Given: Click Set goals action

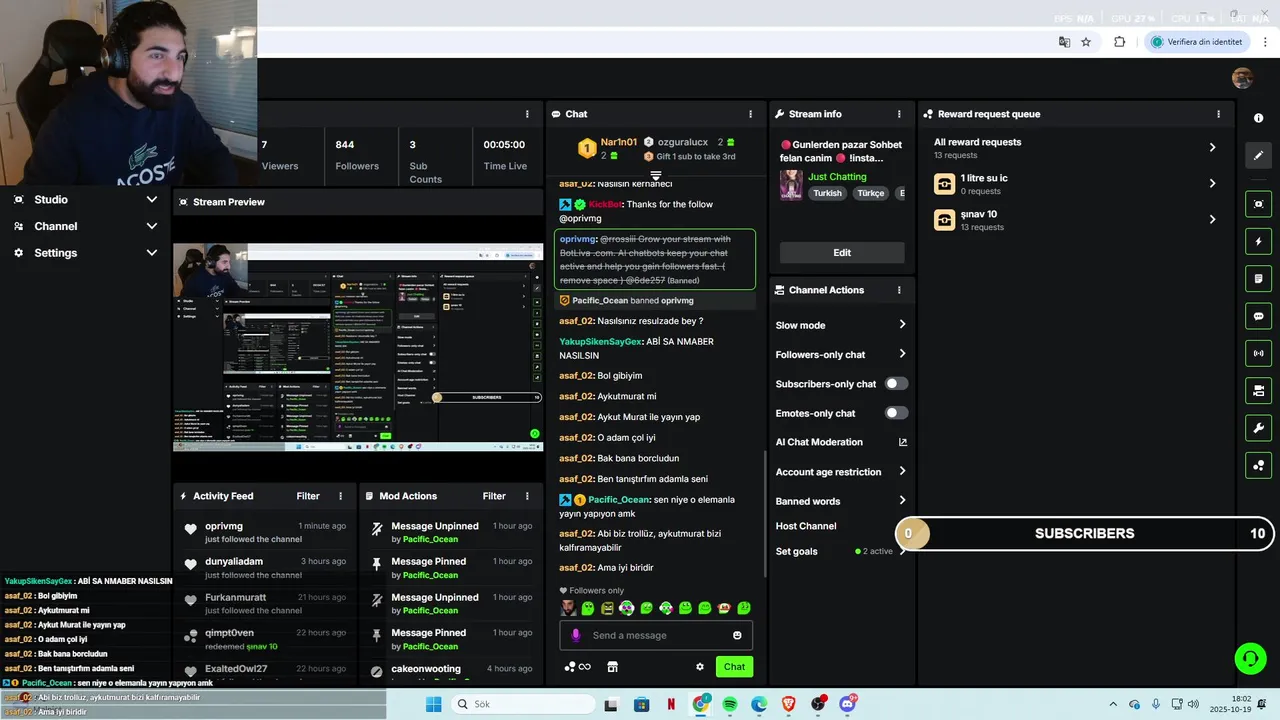Looking at the screenshot, I should (797, 551).
